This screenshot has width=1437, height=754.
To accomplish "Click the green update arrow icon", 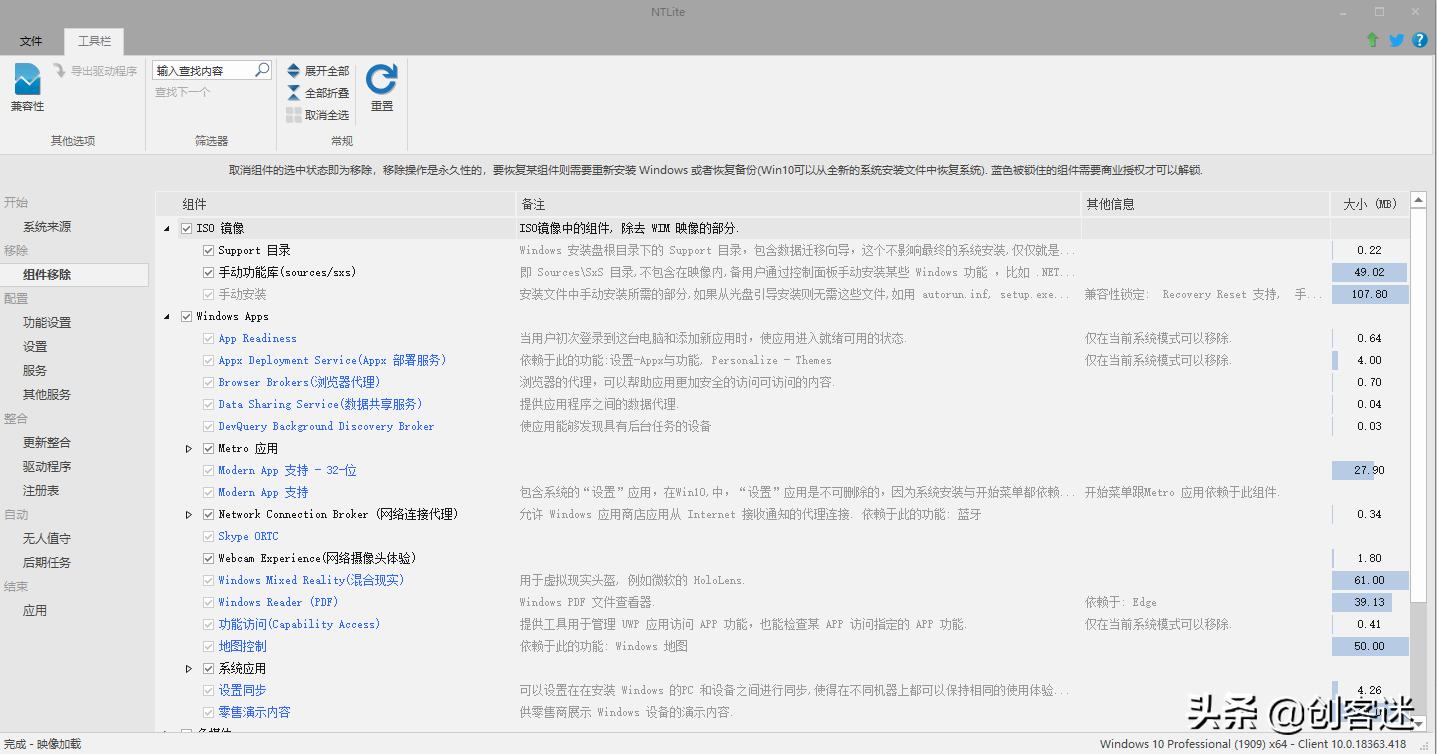I will coord(1372,40).
